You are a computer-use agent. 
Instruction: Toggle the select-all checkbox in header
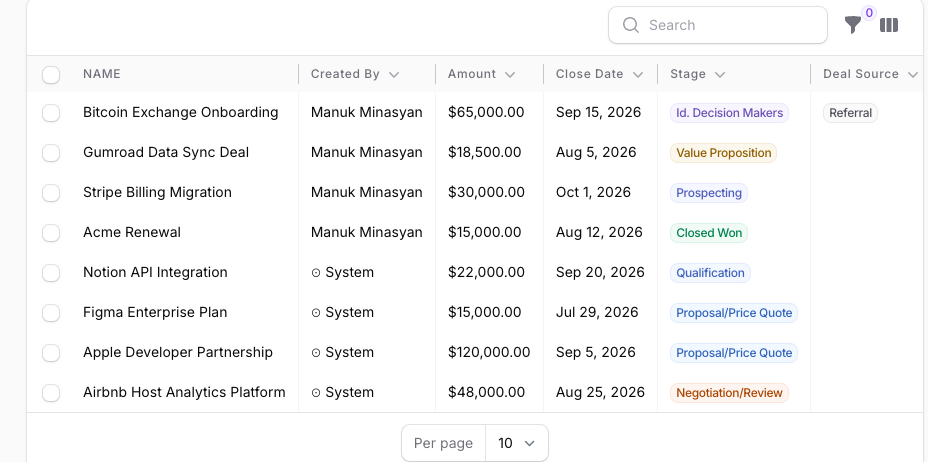[51, 75]
